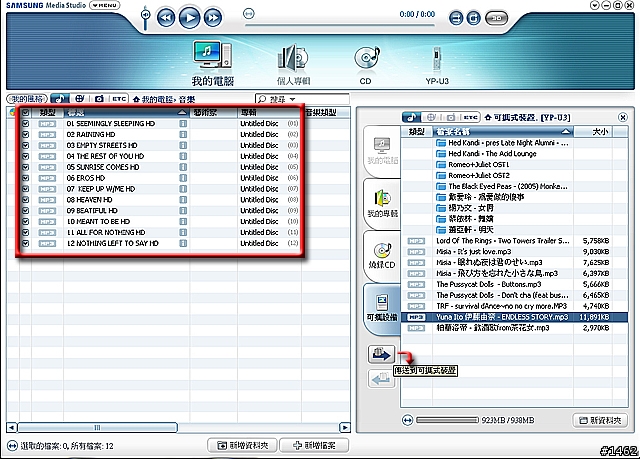Select Lord Of The Rings Two Towers Trailer file
The image size is (640, 459).
[x=514, y=241]
